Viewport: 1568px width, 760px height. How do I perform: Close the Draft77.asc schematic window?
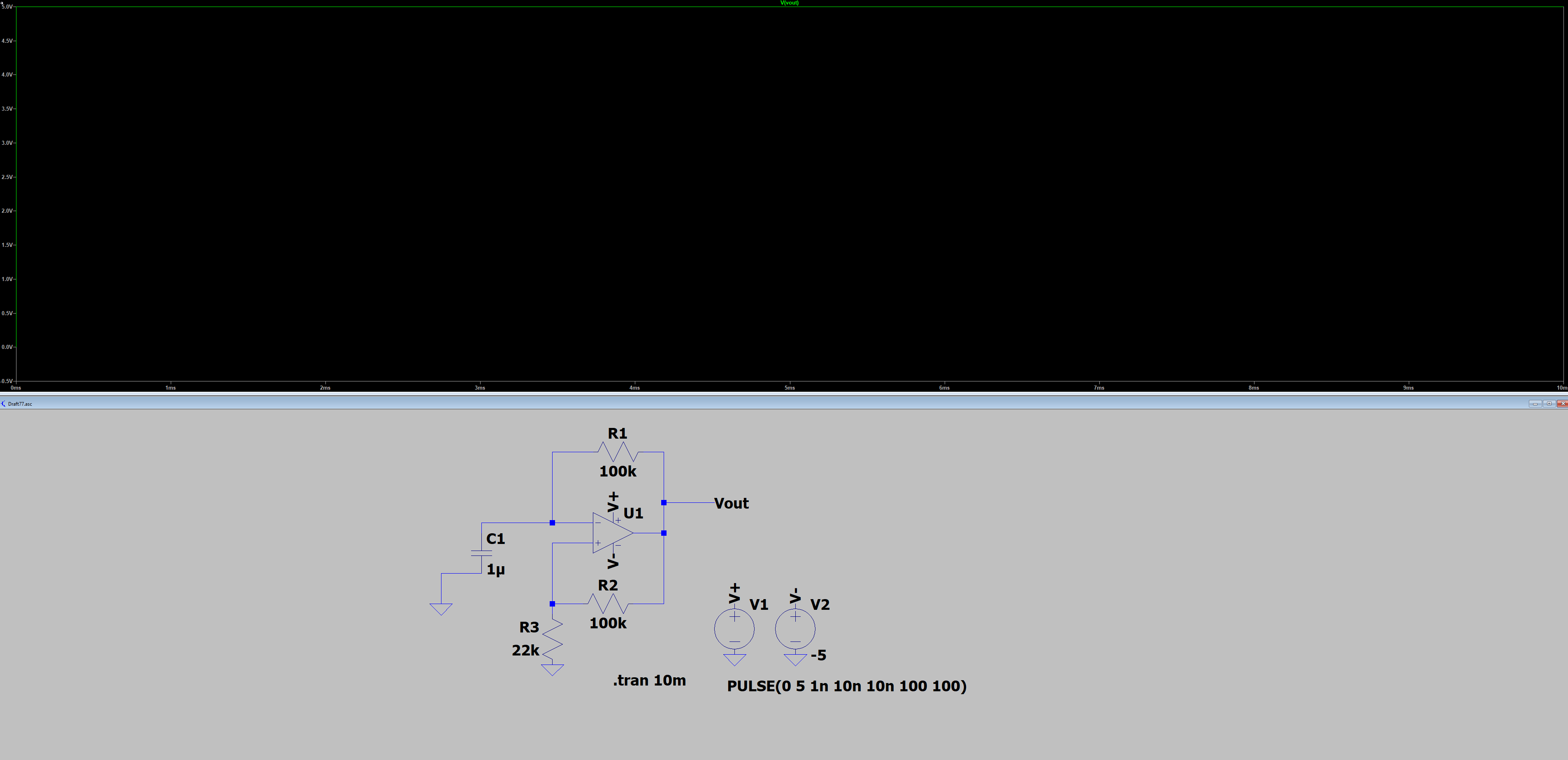tap(1563, 404)
